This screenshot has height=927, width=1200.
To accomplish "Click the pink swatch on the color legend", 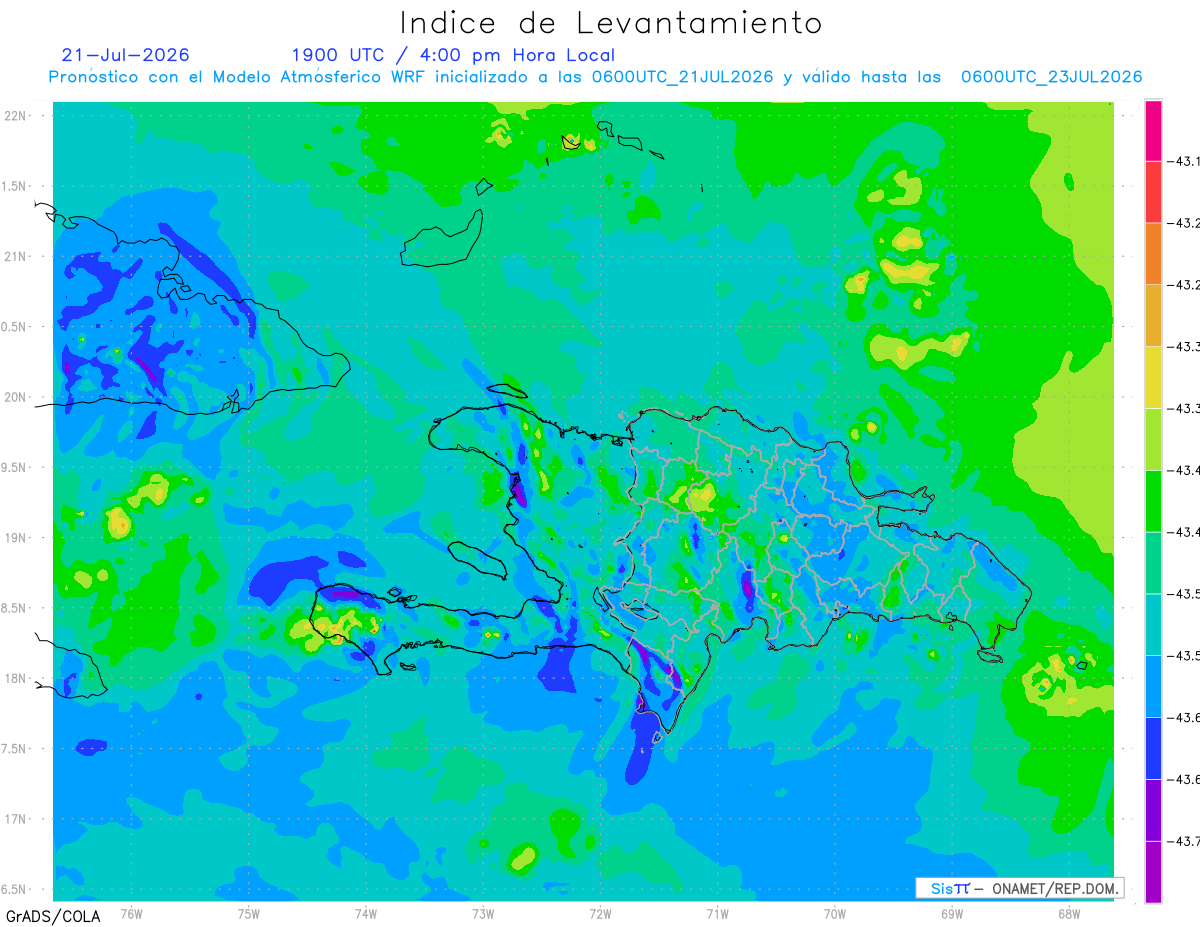I will 1153,130.
